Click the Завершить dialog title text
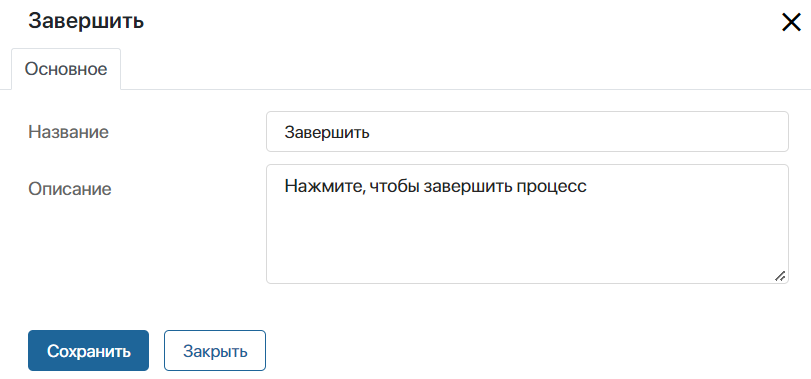This screenshot has width=811, height=379. (86, 22)
